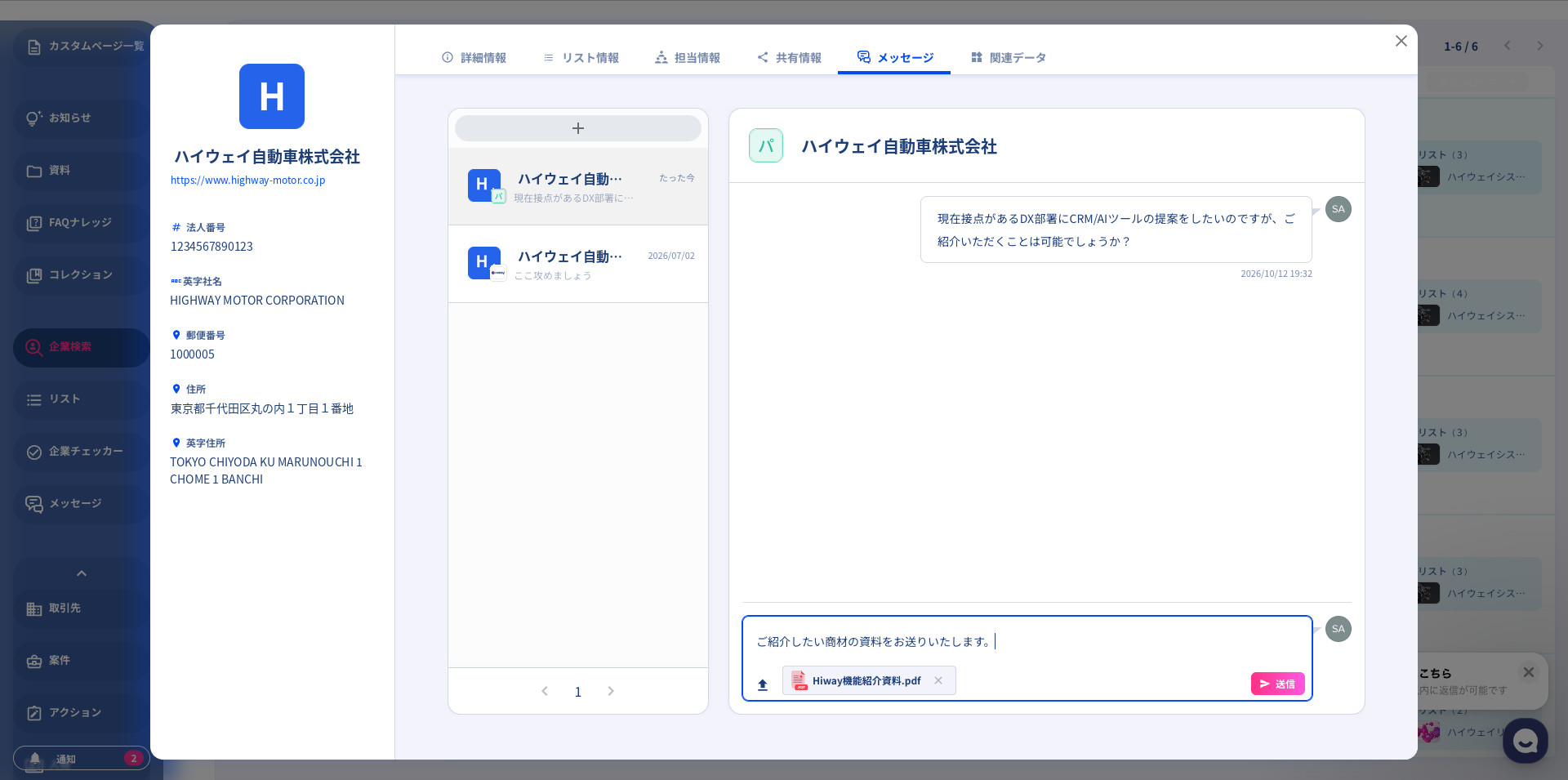The width and height of the screenshot is (1568, 780).
Task: Open the 関連データ tab
Action: point(1009,57)
